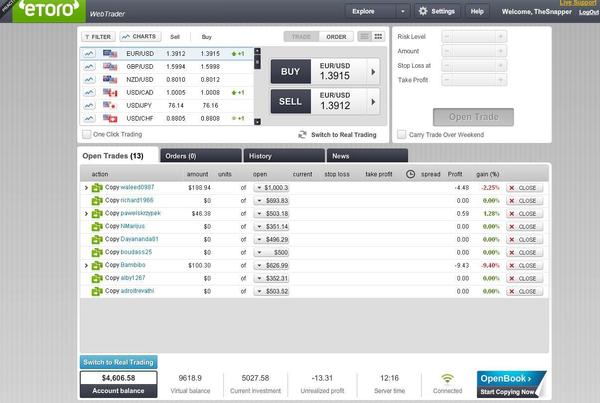Tick the Carry Trade Over Weekend checkbox
Screen dimensions: 600x403
tap(401, 134)
